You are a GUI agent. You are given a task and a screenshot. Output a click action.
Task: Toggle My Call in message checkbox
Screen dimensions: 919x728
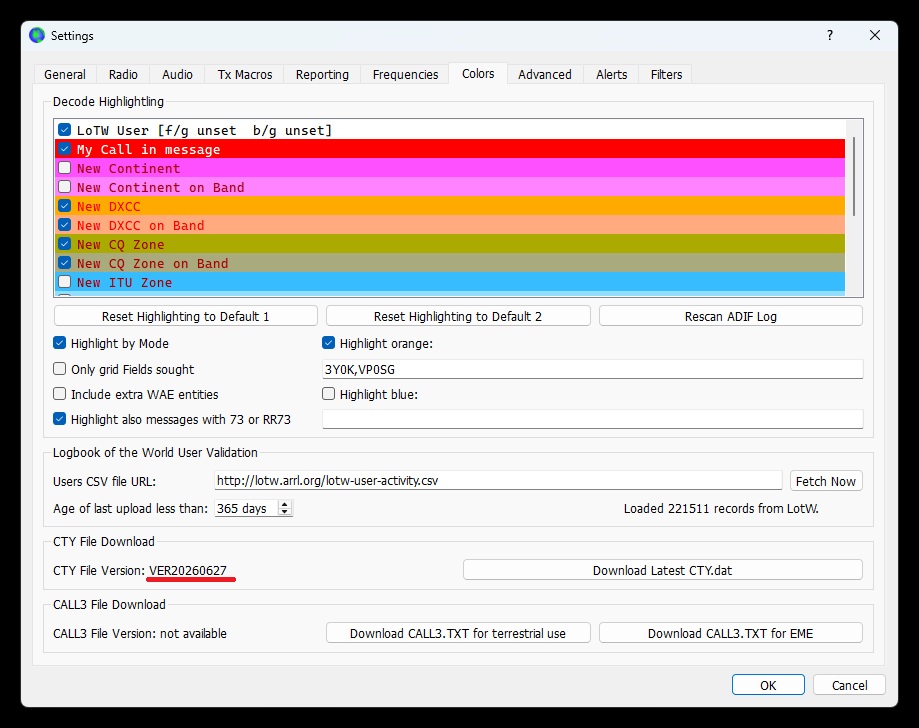pyautogui.click(x=64, y=149)
